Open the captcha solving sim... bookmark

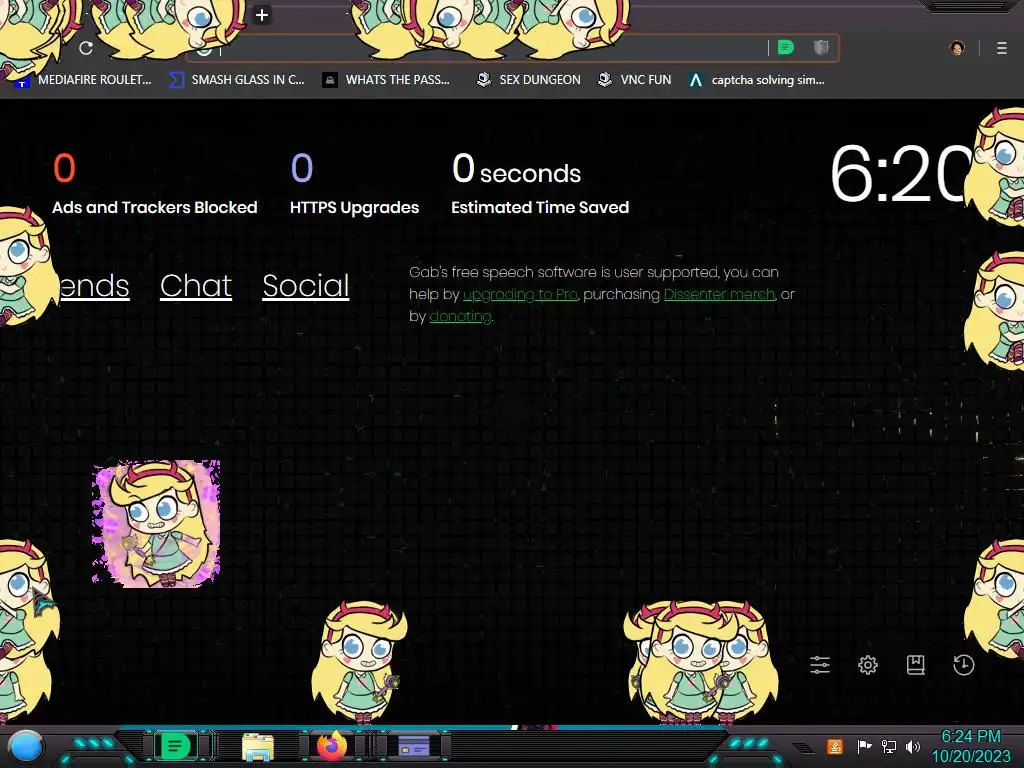pyautogui.click(x=757, y=80)
